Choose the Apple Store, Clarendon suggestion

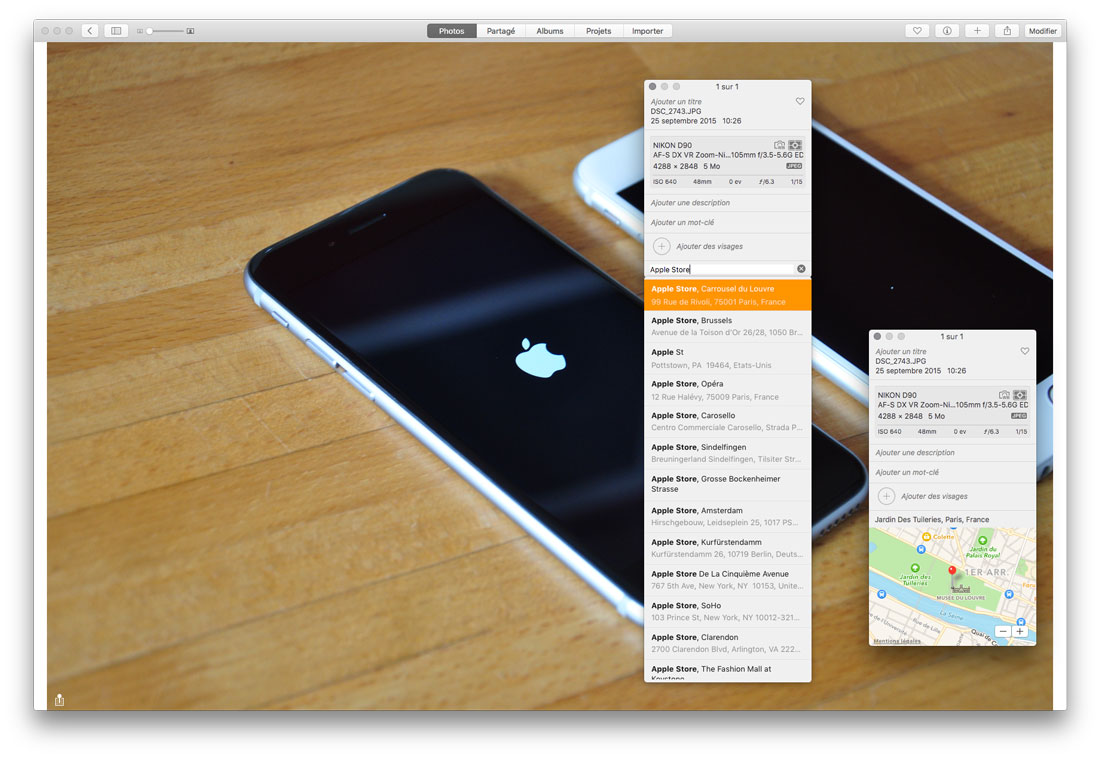[x=727, y=643]
